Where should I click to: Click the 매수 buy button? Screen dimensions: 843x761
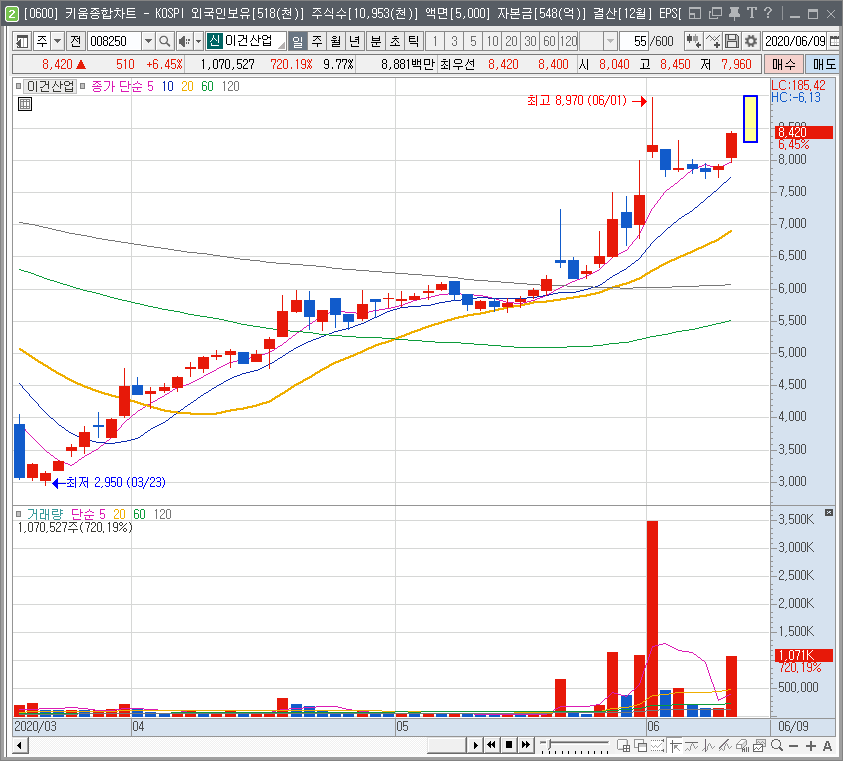tap(783, 65)
